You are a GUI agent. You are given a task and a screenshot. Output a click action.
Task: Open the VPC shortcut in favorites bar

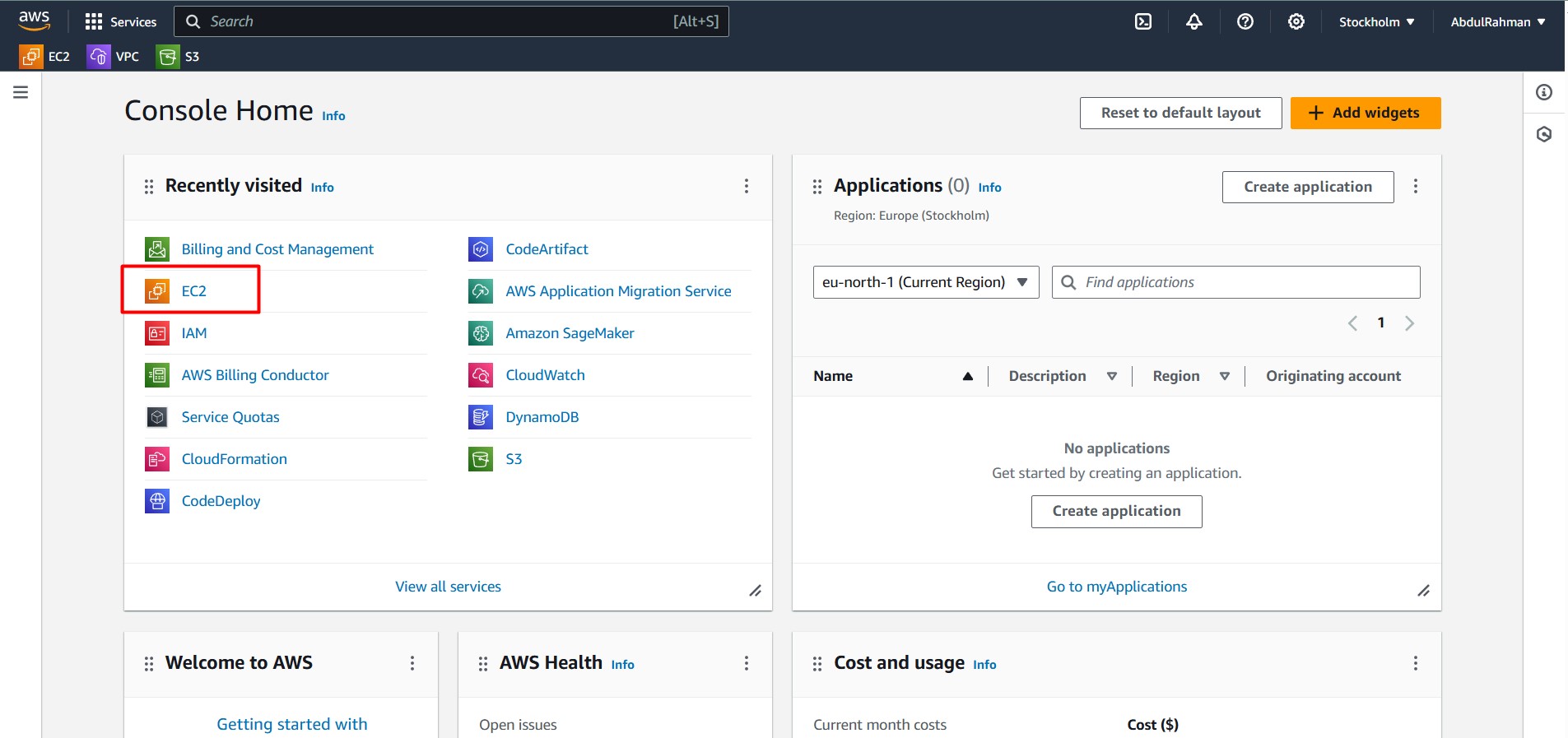point(114,57)
